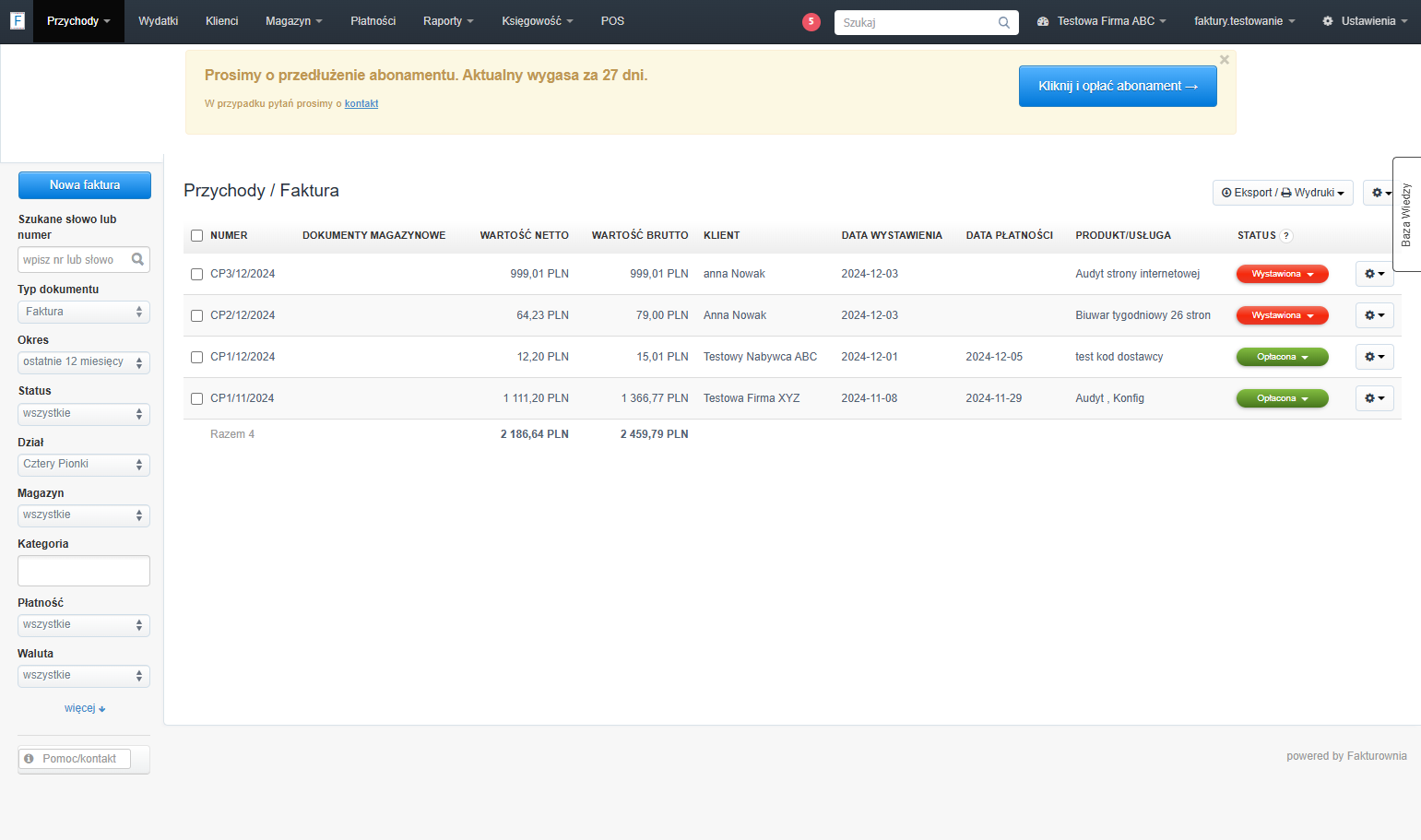This screenshot has width=1421, height=840.
Task: Focus the Kategoria input field
Action: point(84,571)
